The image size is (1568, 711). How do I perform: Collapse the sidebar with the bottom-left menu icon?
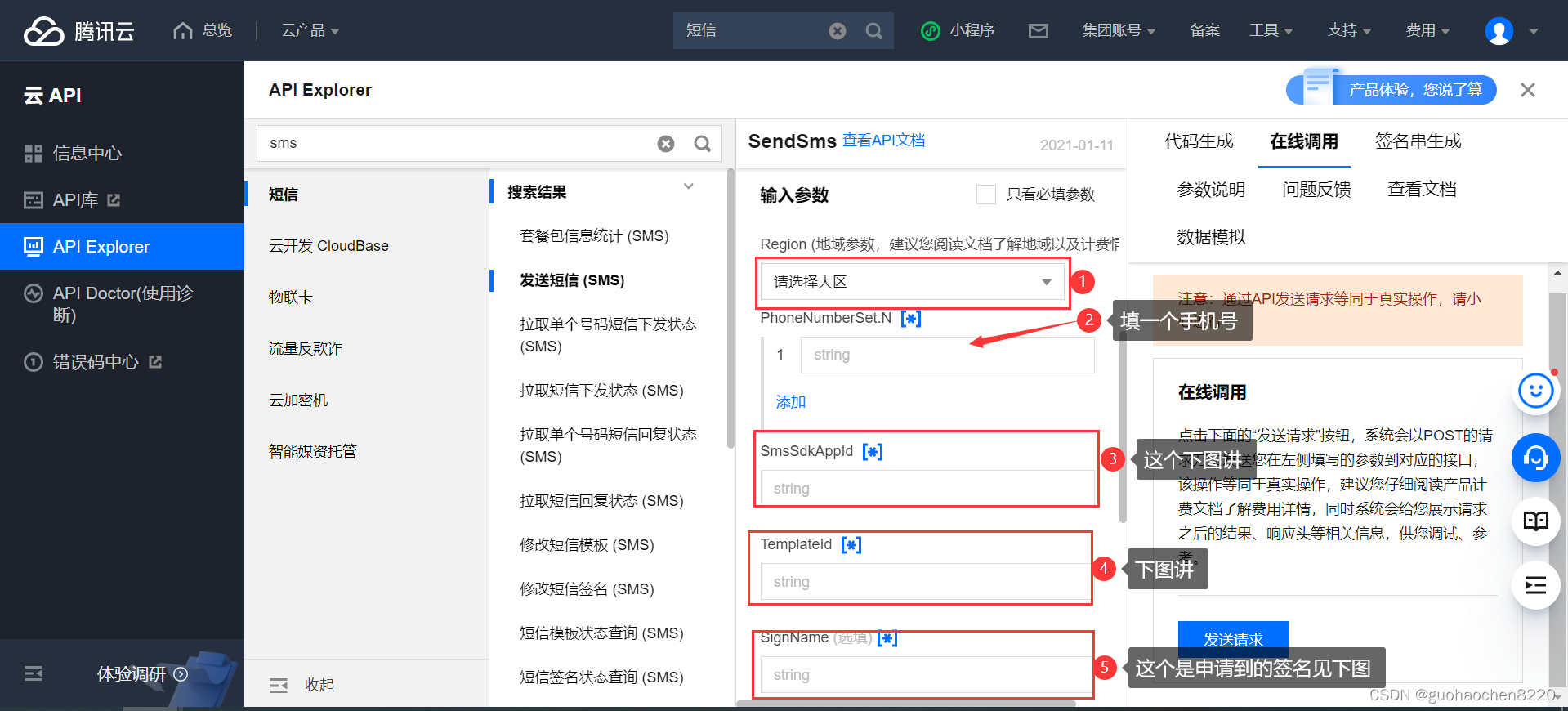click(34, 673)
